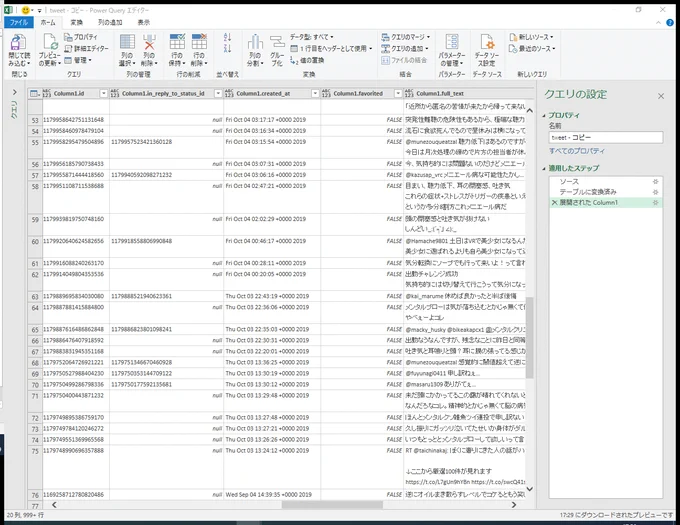The height and width of the screenshot is (525, 680).
Task: Collapse the Applied Steps section
Action: click(544, 169)
